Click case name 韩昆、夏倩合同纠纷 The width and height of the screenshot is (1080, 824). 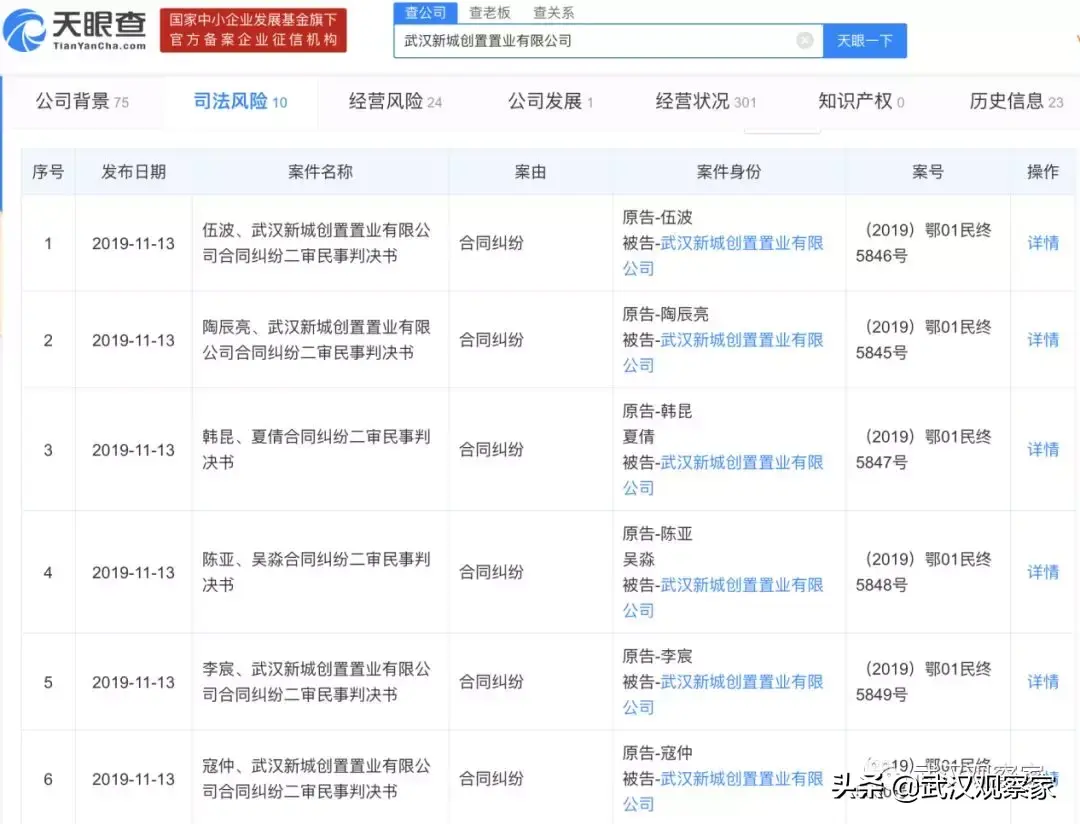click(x=316, y=449)
